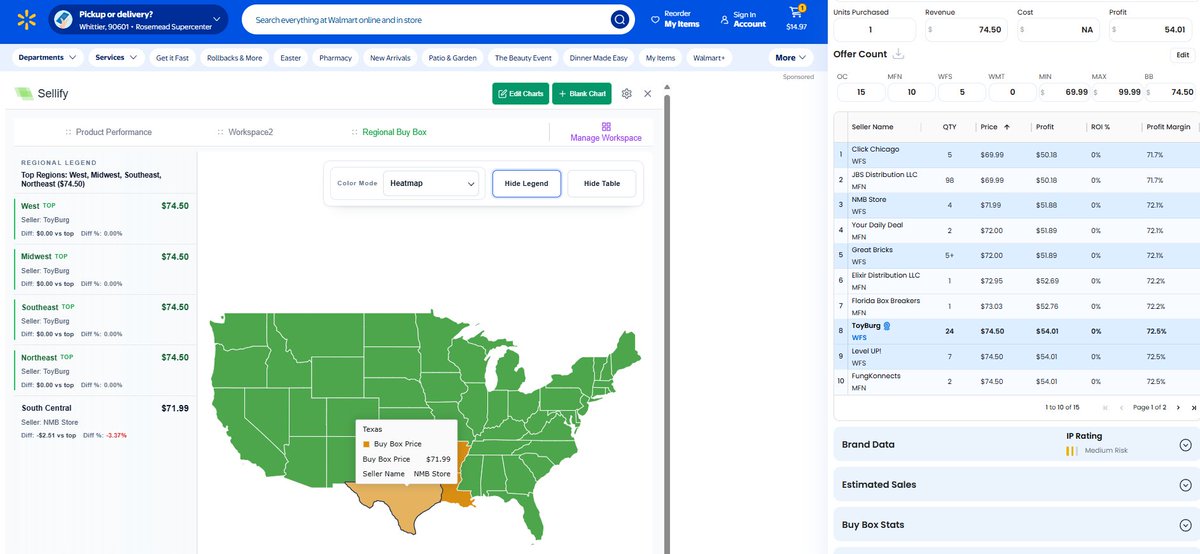Select the Regional Buy Box tab
The width and height of the screenshot is (1200, 554).
(x=394, y=132)
